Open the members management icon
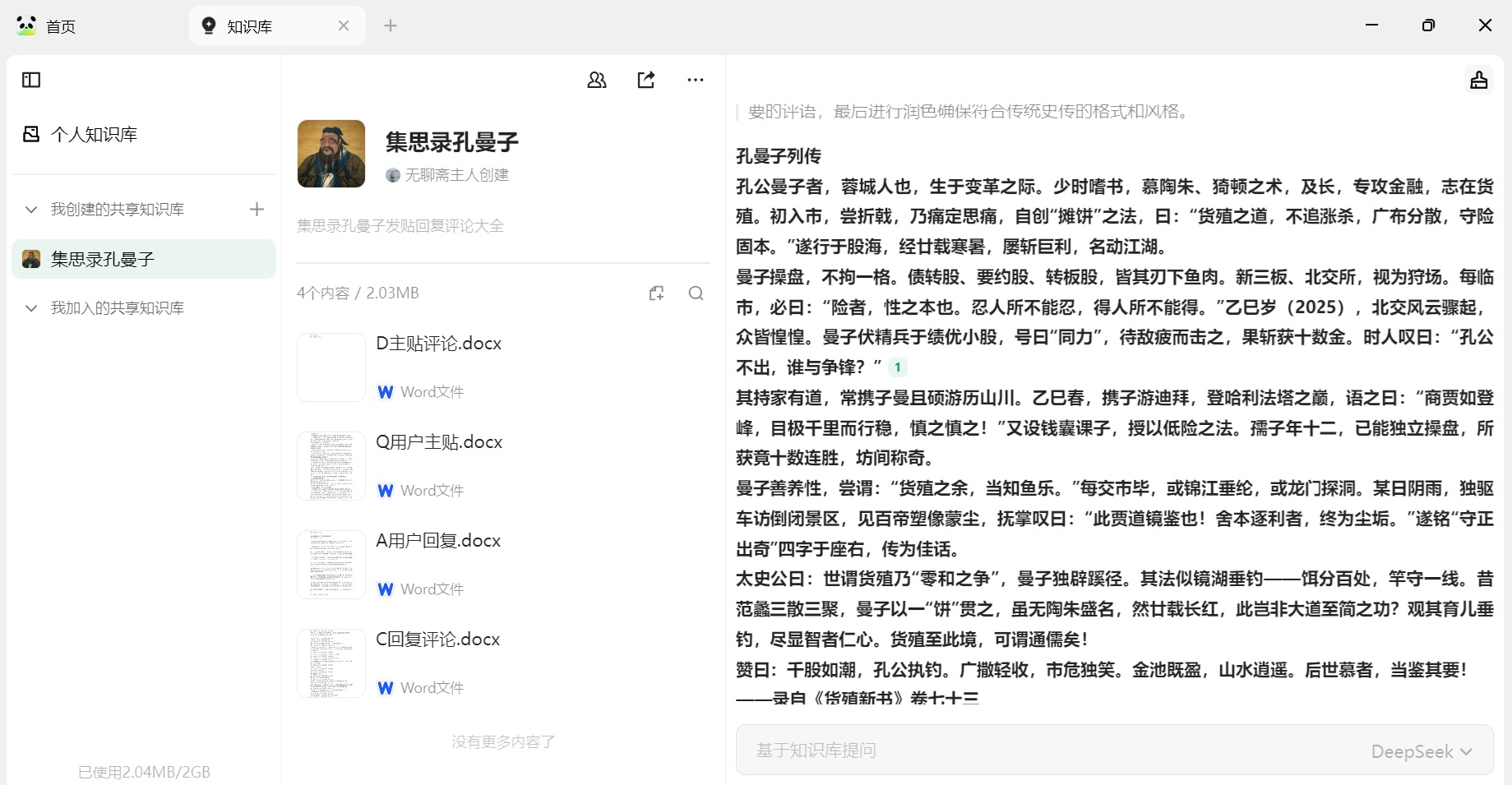The image size is (1512, 785). click(x=597, y=80)
